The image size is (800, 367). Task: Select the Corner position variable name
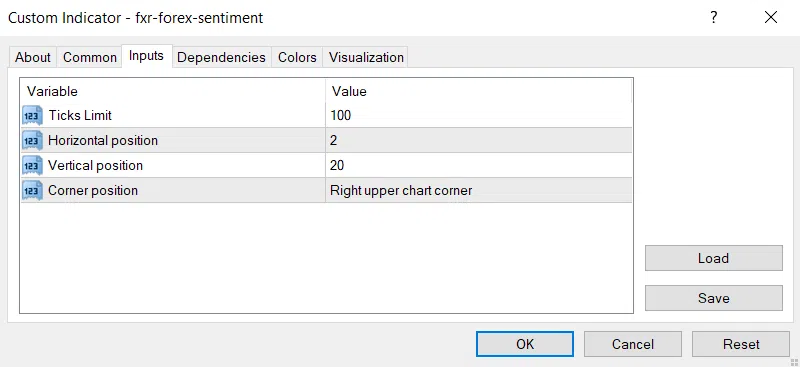[x=93, y=190]
